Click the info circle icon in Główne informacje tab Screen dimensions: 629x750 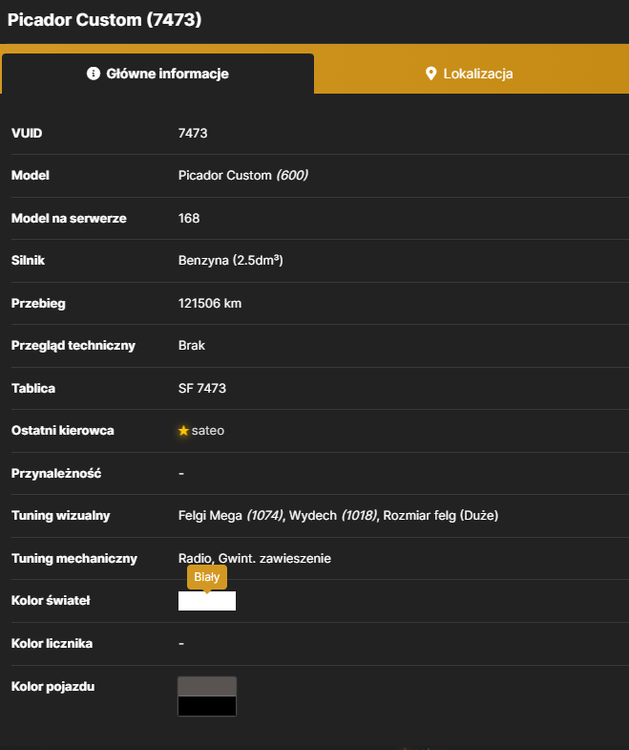[93, 73]
